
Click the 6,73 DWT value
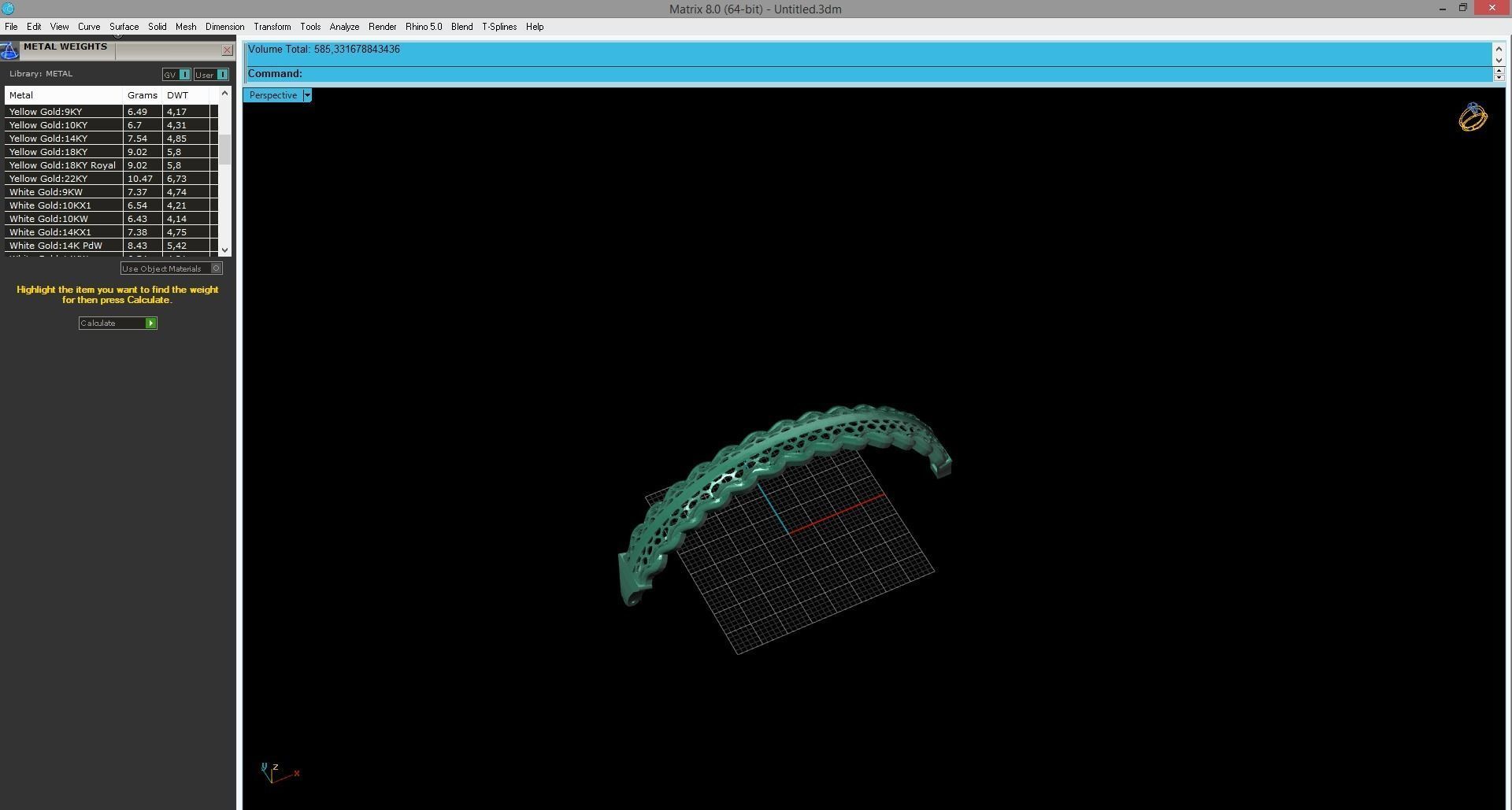coord(176,179)
